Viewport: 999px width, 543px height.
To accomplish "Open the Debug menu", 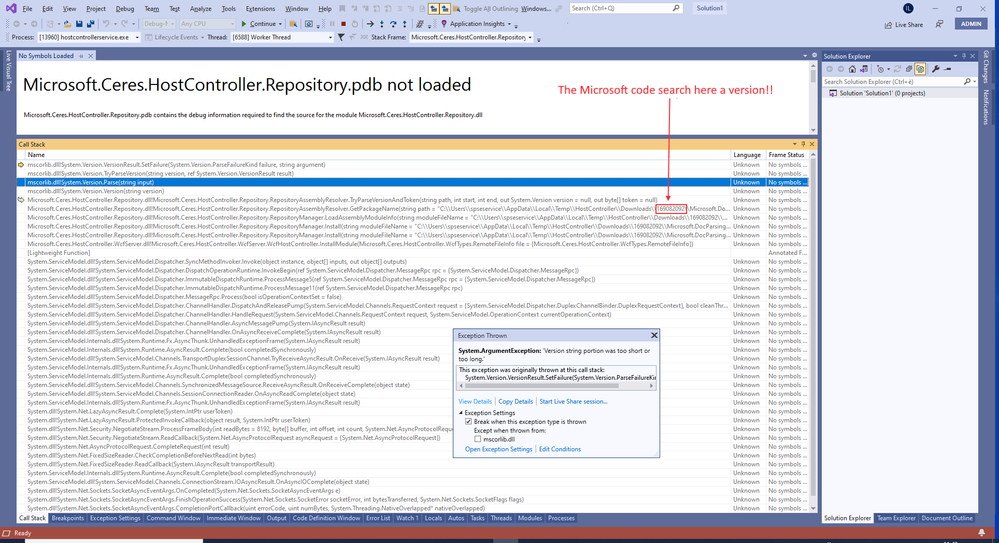I will click(125, 8).
